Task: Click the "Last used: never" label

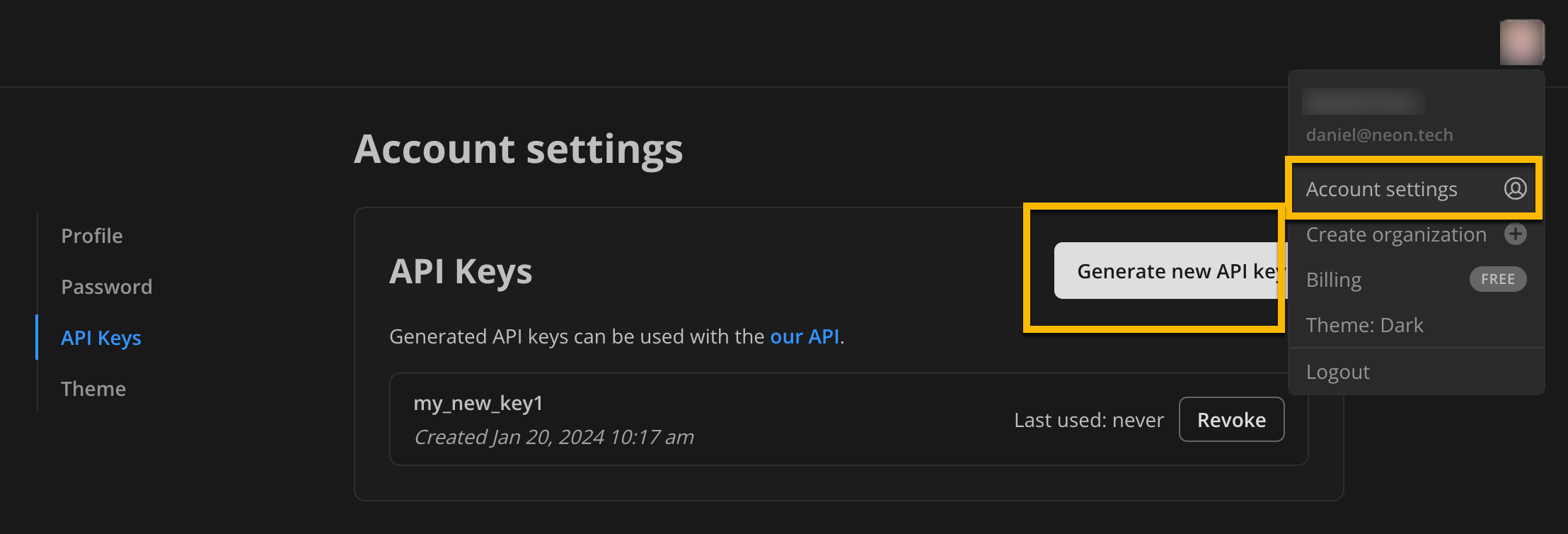Action: (1088, 421)
